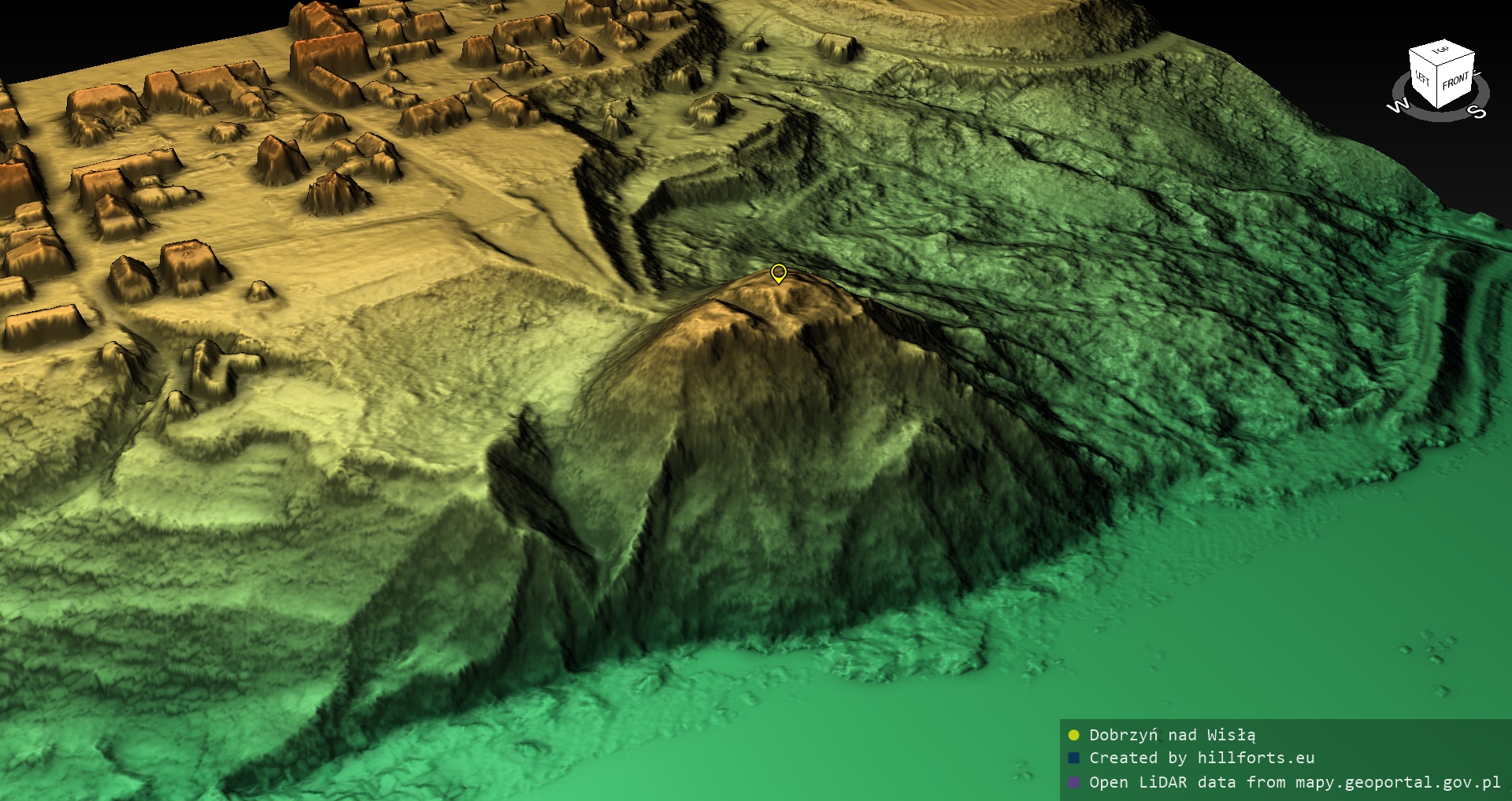Viewport: 1512px width, 801px height.
Task: Open the mapy.geoportal.gov.pl LiDAR data credit
Action: pyautogui.click(x=1294, y=782)
